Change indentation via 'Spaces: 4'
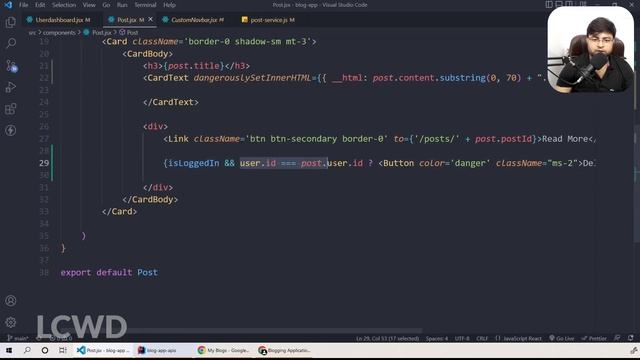 [x=437, y=338]
